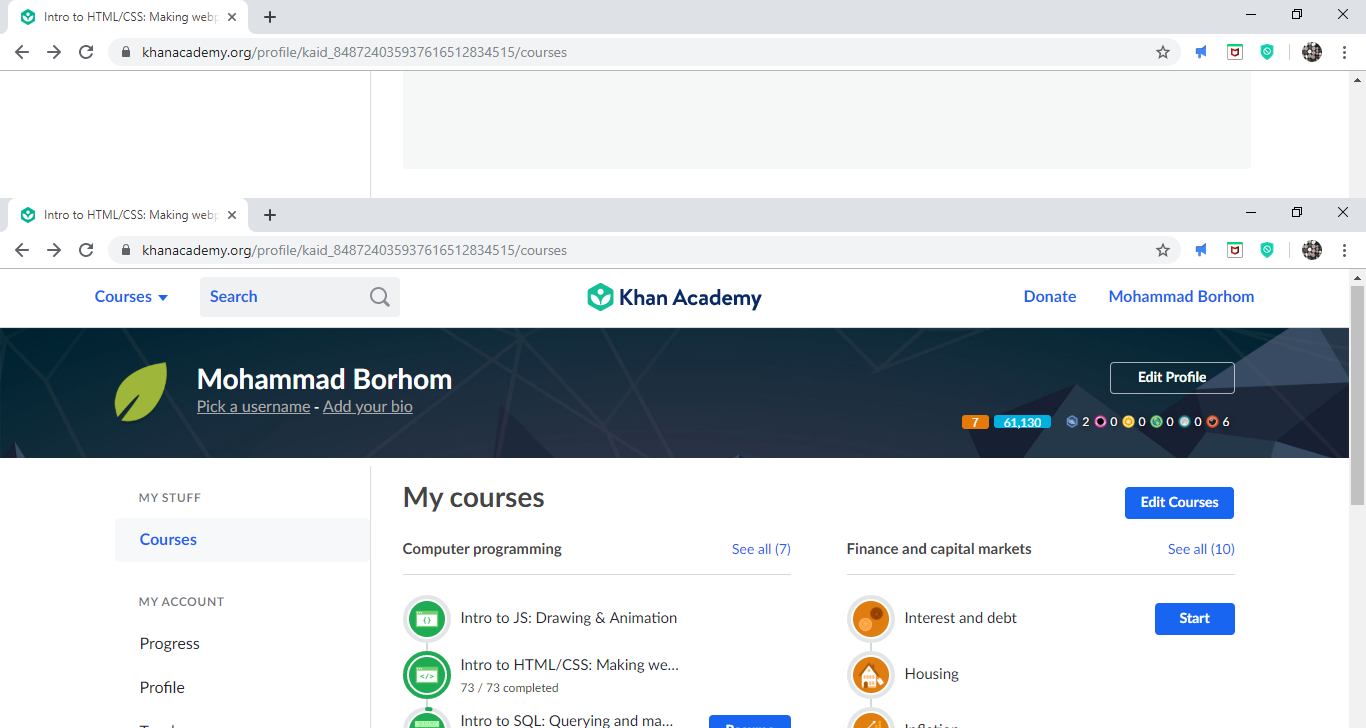Screen dimensions: 1366x728
Task: Open the Housing course link
Action: pos(932,674)
